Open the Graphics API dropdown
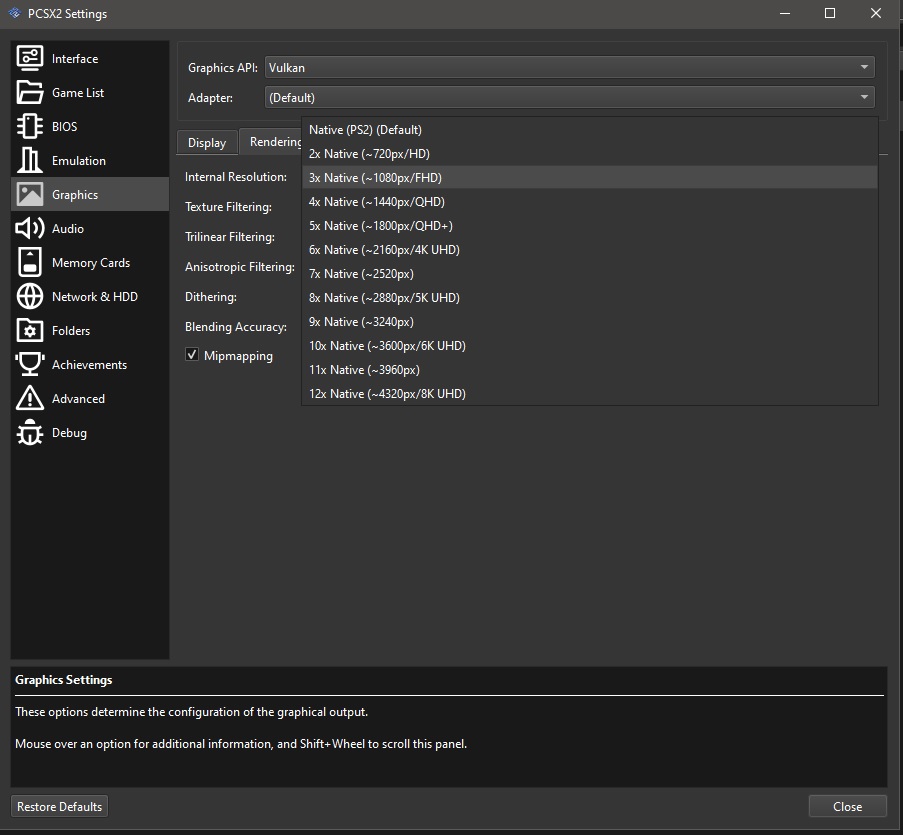 [570, 67]
